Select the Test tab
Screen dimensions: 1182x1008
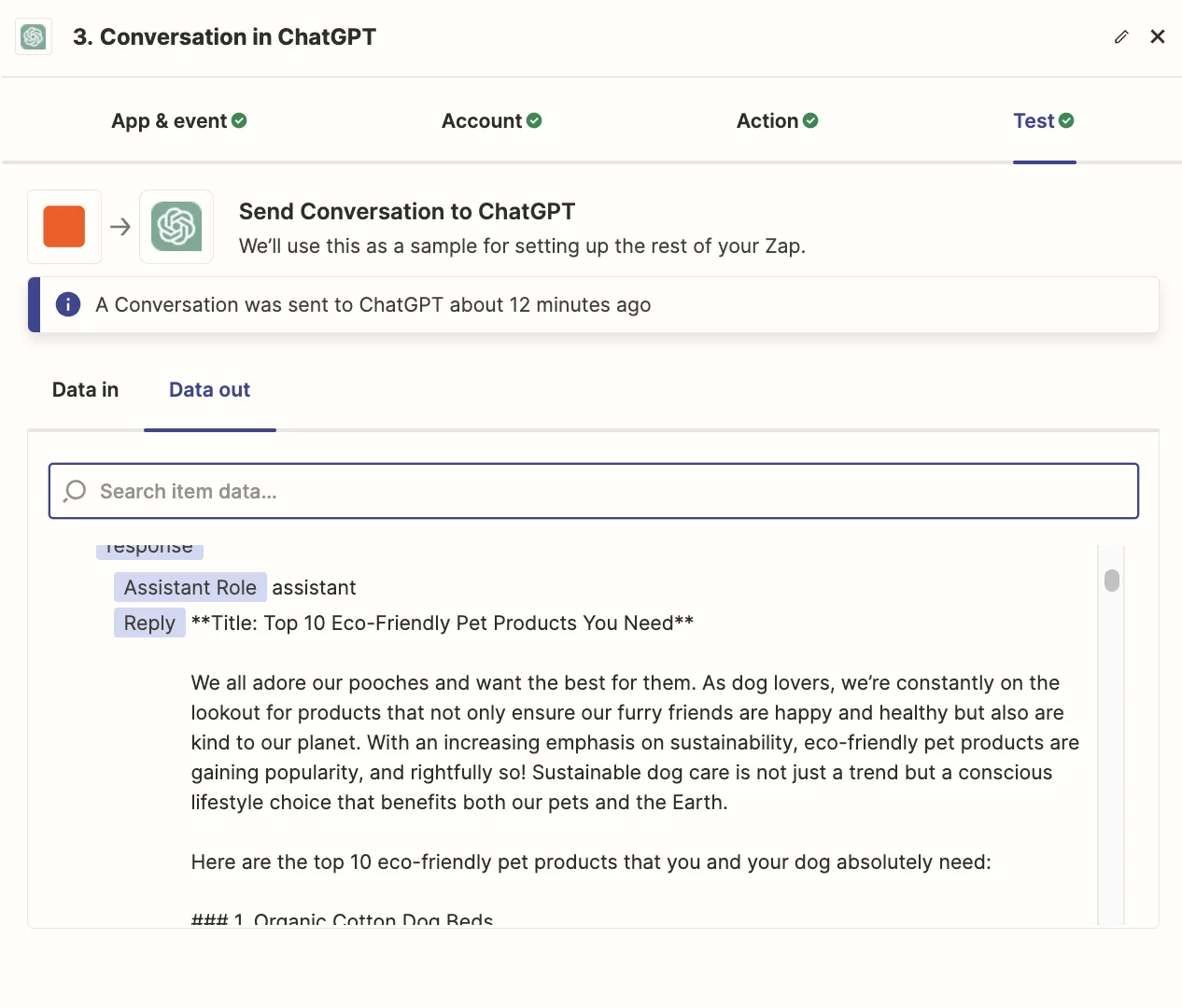click(1044, 121)
